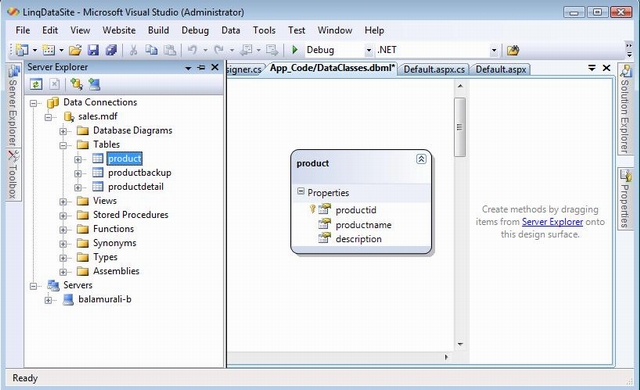Viewport: 640px width, 390px height.
Task: Save the current file with the disk icon
Action: 93,50
